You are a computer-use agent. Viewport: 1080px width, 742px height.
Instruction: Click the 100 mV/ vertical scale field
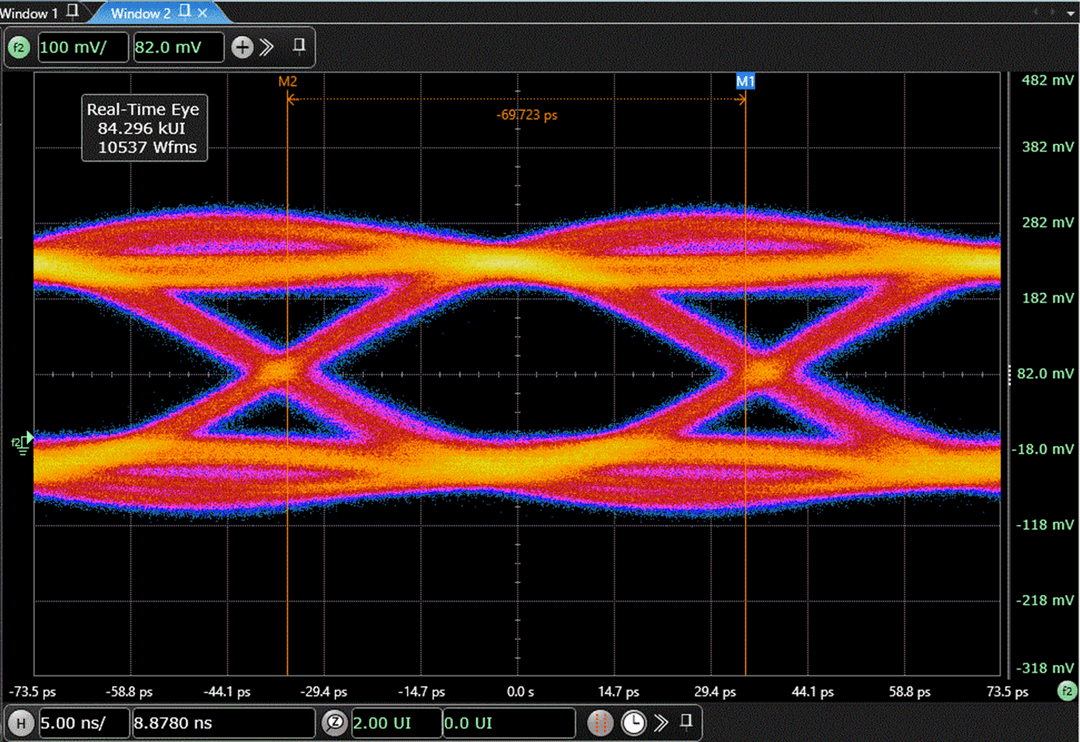point(84,47)
